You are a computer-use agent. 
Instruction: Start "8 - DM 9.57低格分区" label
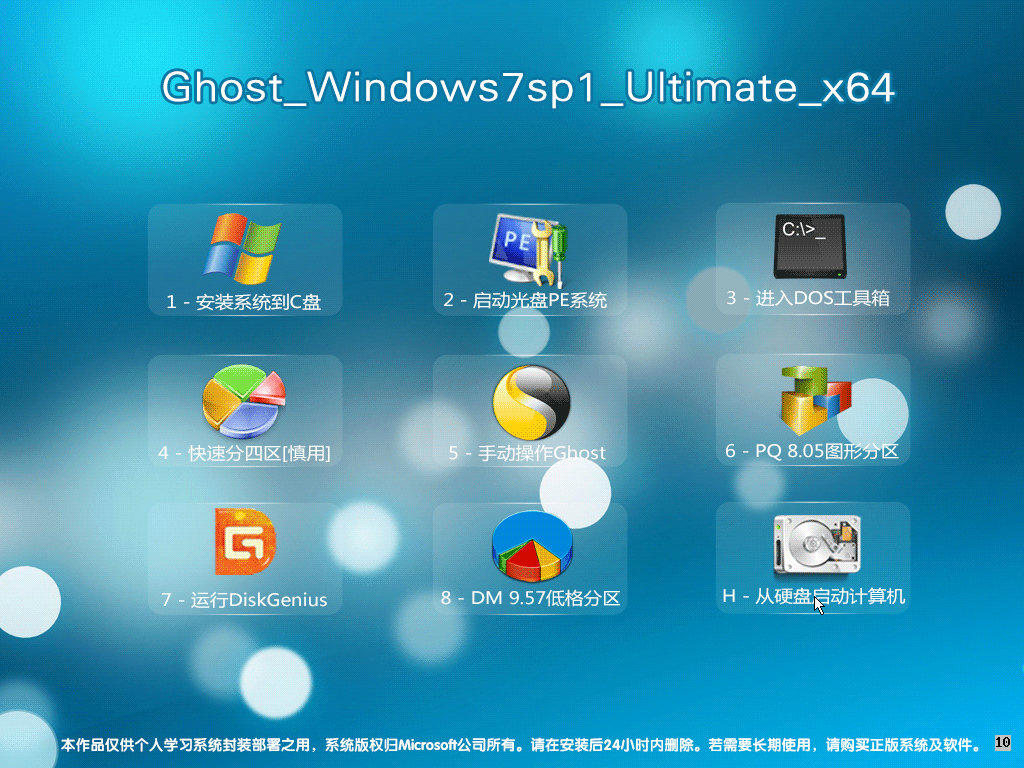point(530,598)
